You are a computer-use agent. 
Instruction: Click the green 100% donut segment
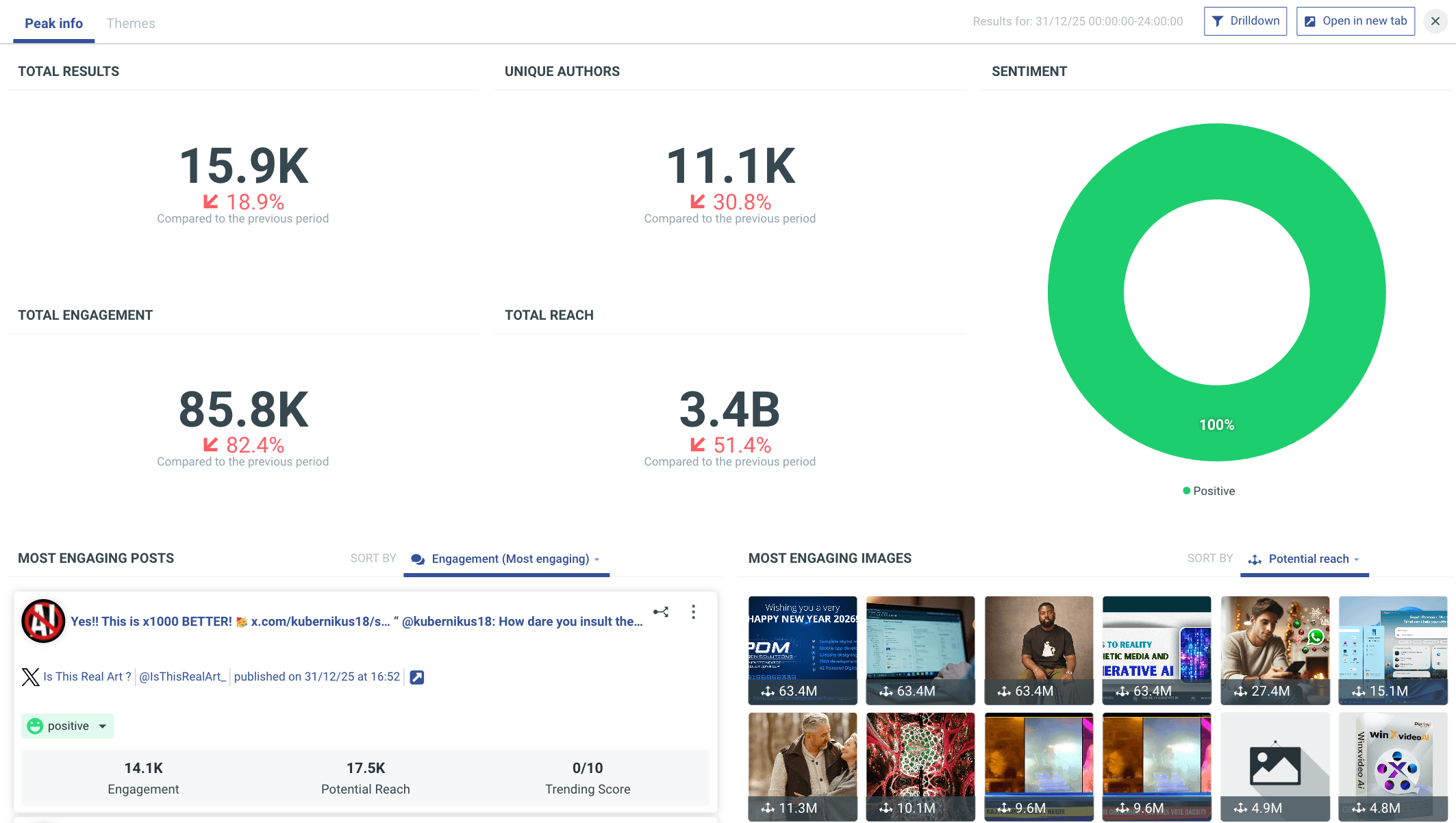coord(1216,425)
